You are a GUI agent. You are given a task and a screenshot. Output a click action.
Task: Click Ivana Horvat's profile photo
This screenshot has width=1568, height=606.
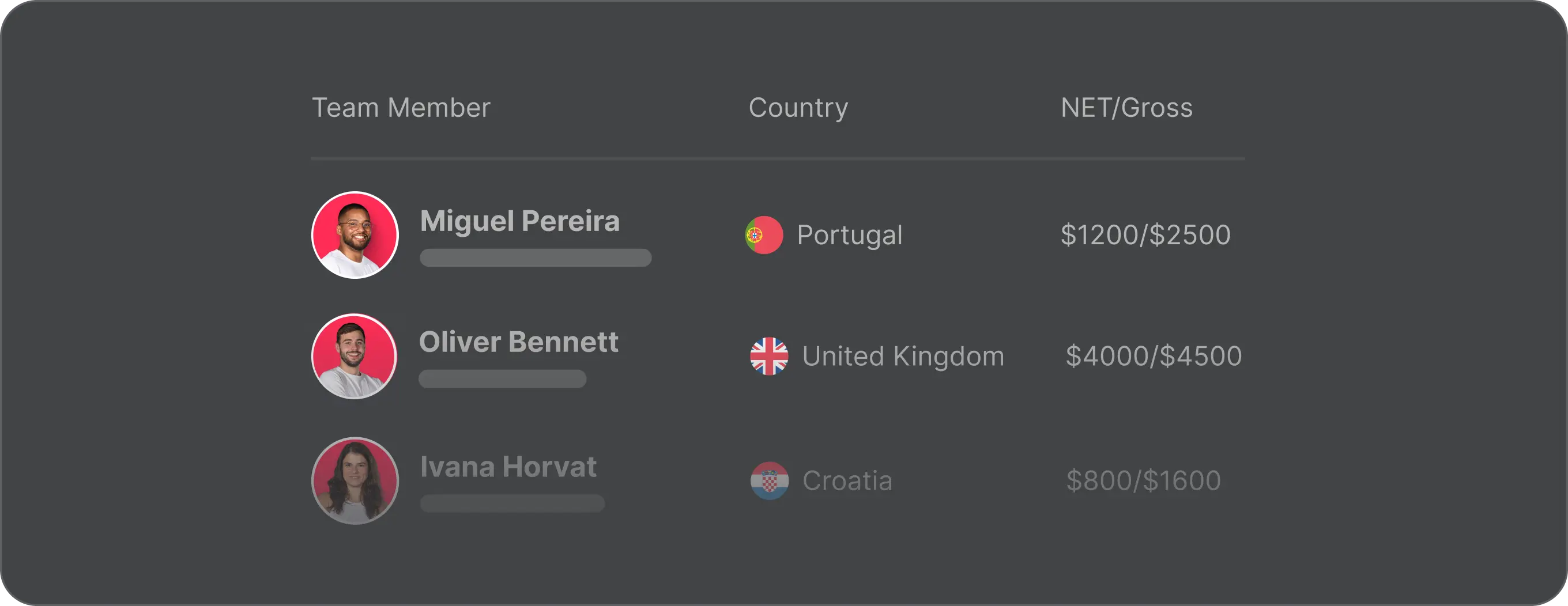pyautogui.click(x=355, y=480)
